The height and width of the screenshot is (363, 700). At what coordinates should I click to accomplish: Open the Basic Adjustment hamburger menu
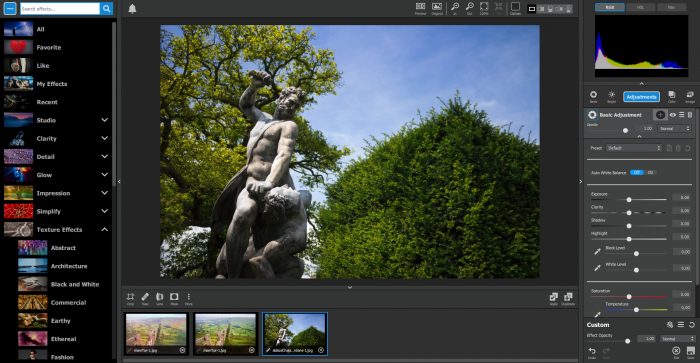click(x=682, y=115)
